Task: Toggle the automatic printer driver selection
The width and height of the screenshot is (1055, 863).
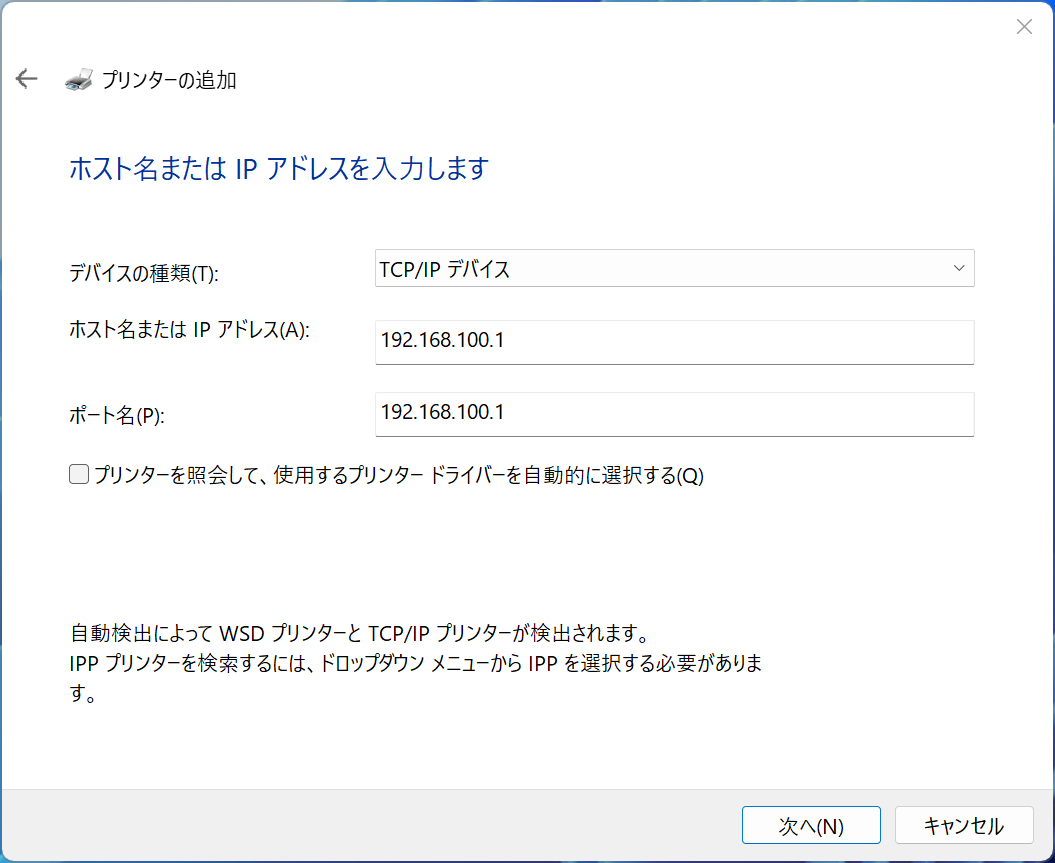Action: pyautogui.click(x=78, y=474)
